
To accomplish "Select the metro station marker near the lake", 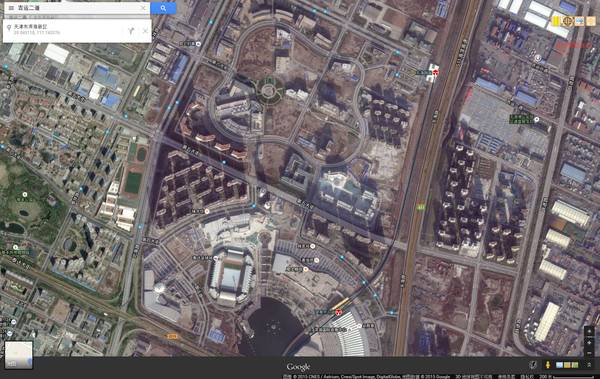I will (338, 312).
